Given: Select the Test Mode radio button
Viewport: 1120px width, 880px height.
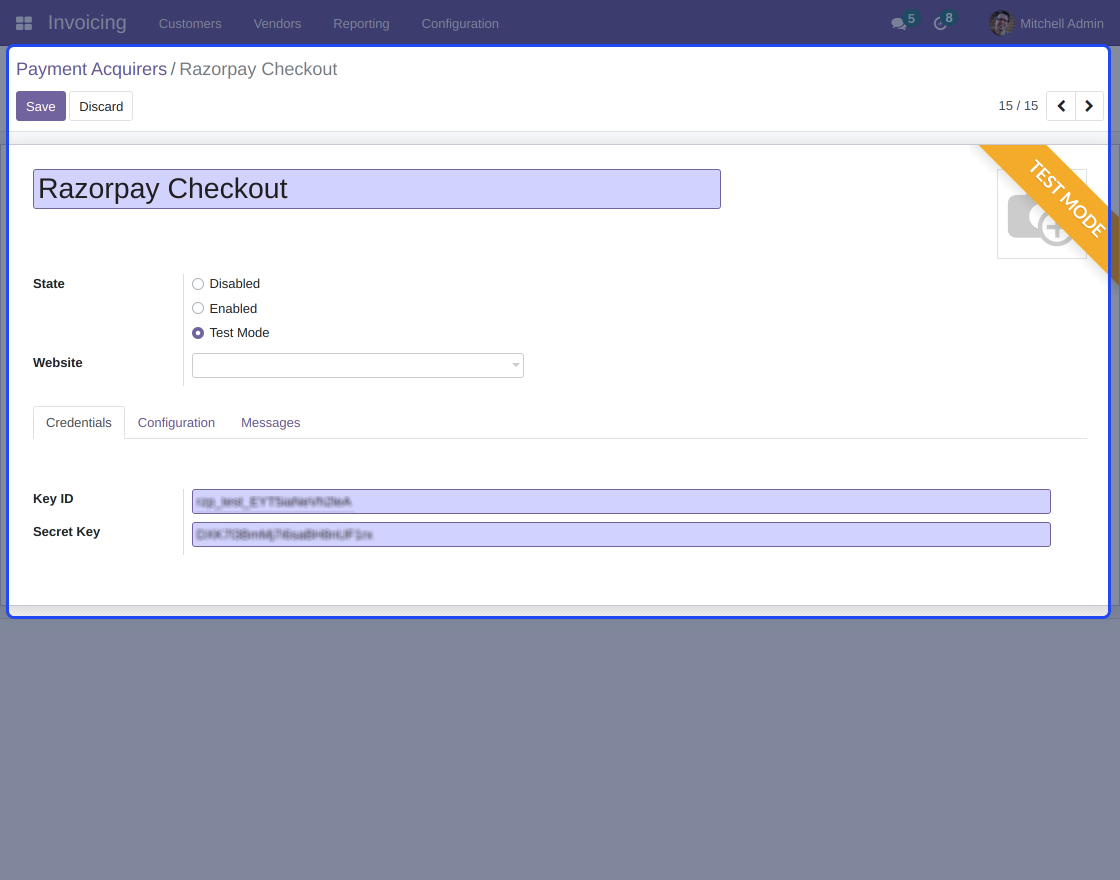Looking at the screenshot, I should (198, 333).
